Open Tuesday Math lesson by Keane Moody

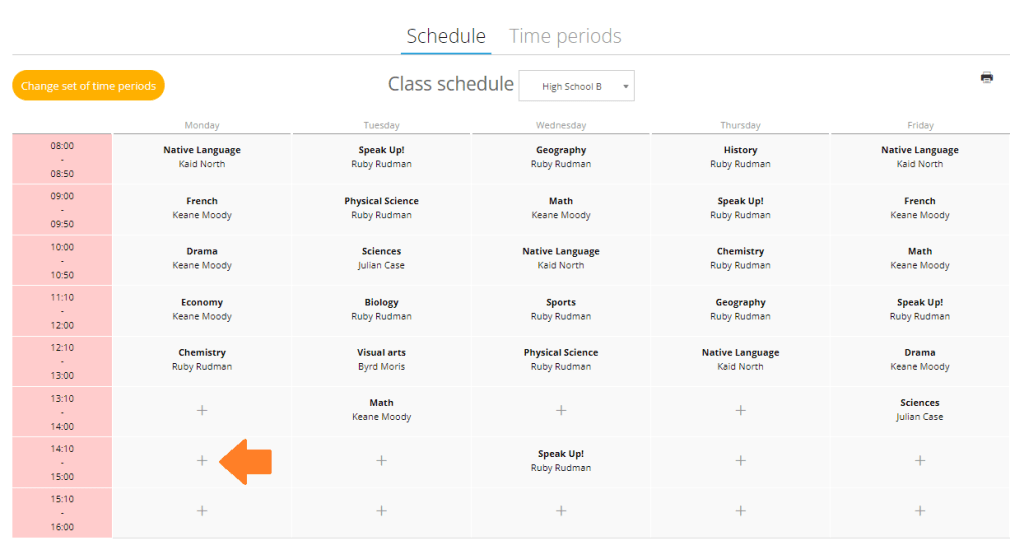[x=381, y=410]
